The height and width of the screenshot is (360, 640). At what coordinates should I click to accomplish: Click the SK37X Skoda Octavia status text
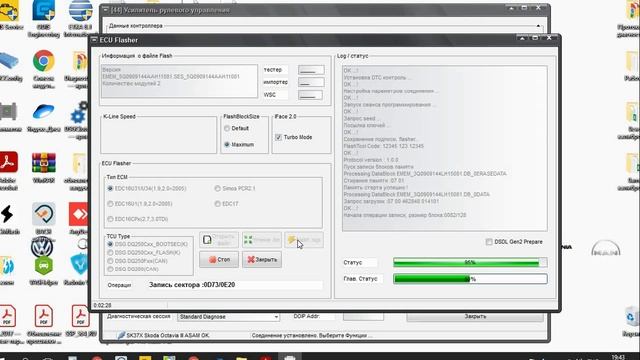pos(168,336)
